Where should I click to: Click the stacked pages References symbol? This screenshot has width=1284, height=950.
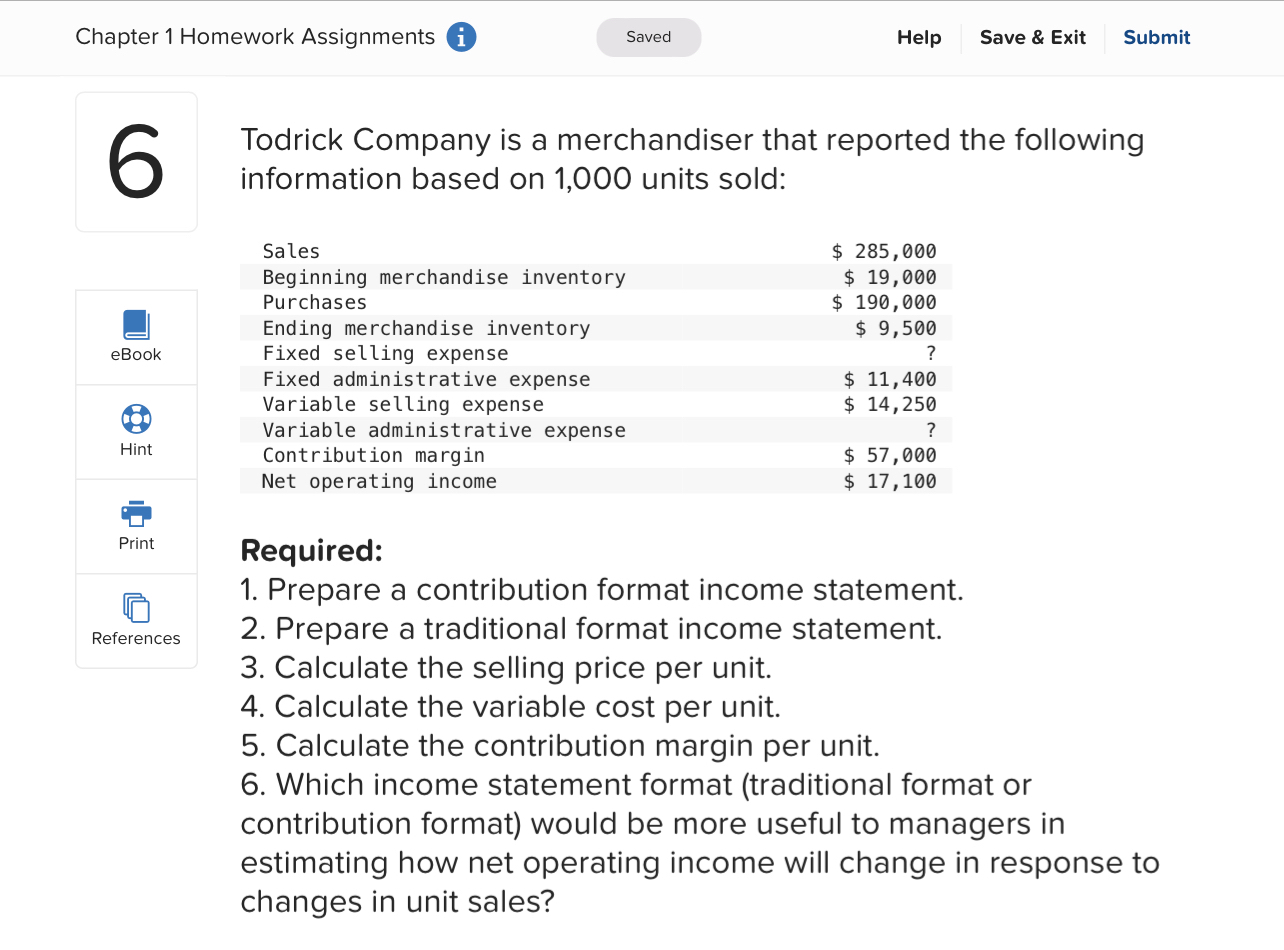[x=136, y=608]
